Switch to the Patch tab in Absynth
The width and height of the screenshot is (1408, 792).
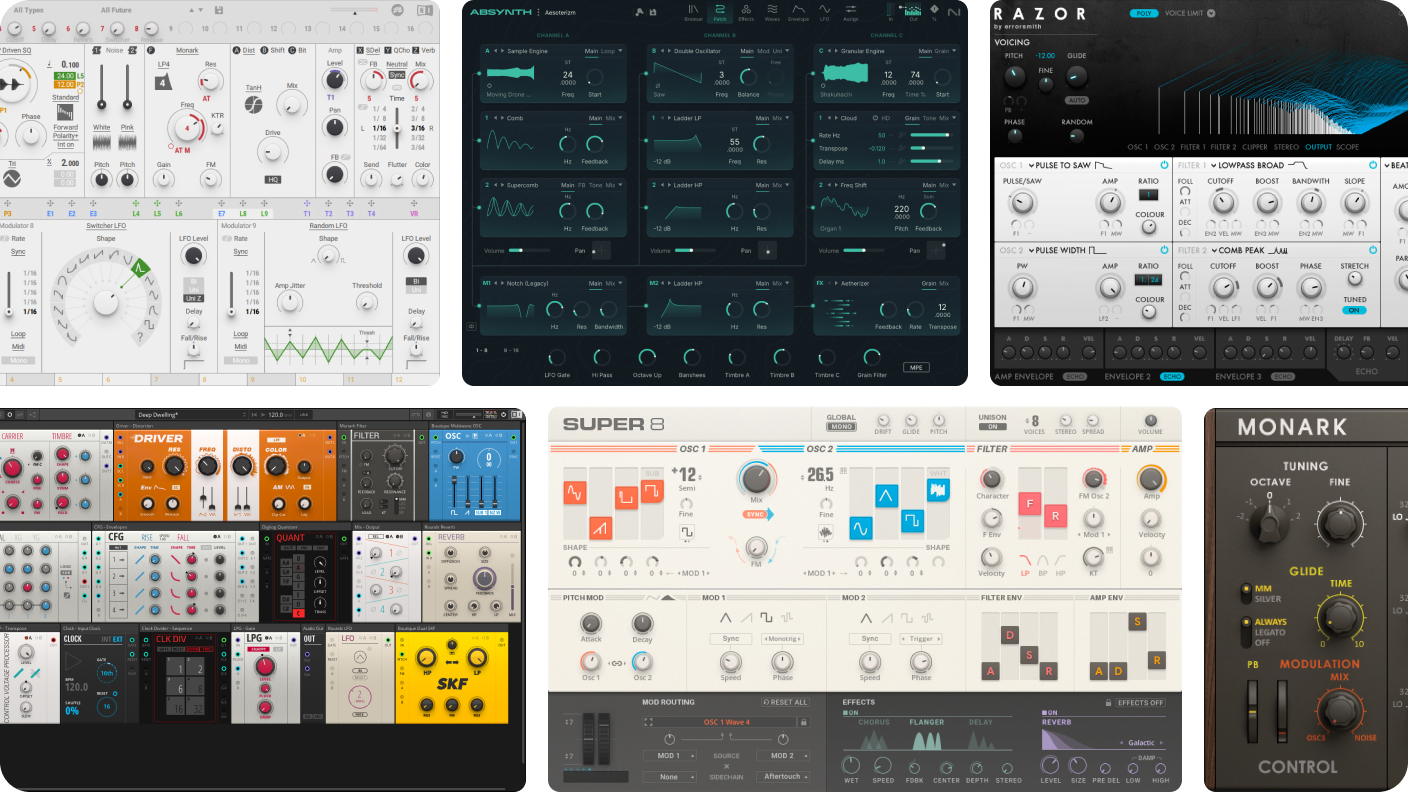tap(720, 11)
